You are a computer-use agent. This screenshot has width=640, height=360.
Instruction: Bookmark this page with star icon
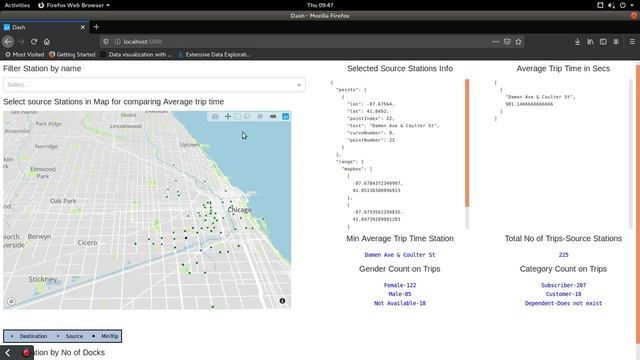[x=518, y=42]
